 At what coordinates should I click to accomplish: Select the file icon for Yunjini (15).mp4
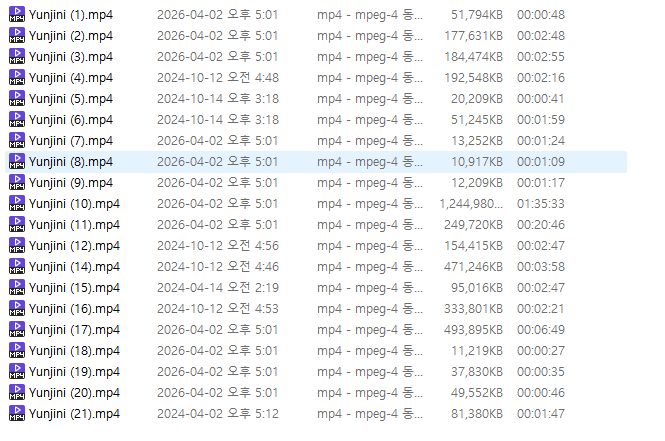click(x=17, y=287)
